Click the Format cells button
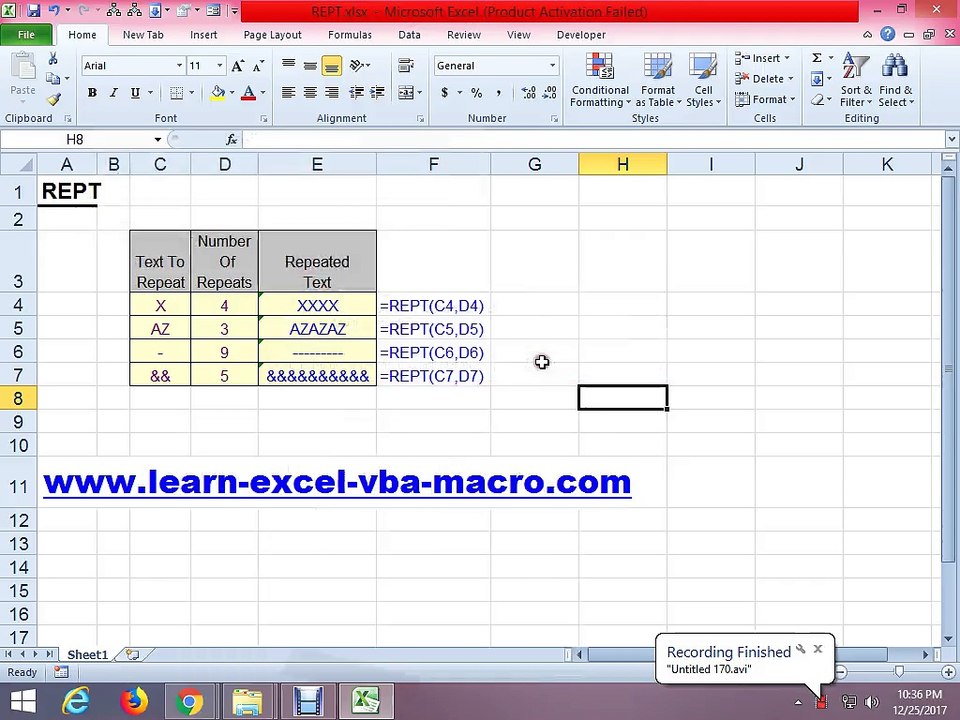The image size is (960, 720). click(x=765, y=99)
